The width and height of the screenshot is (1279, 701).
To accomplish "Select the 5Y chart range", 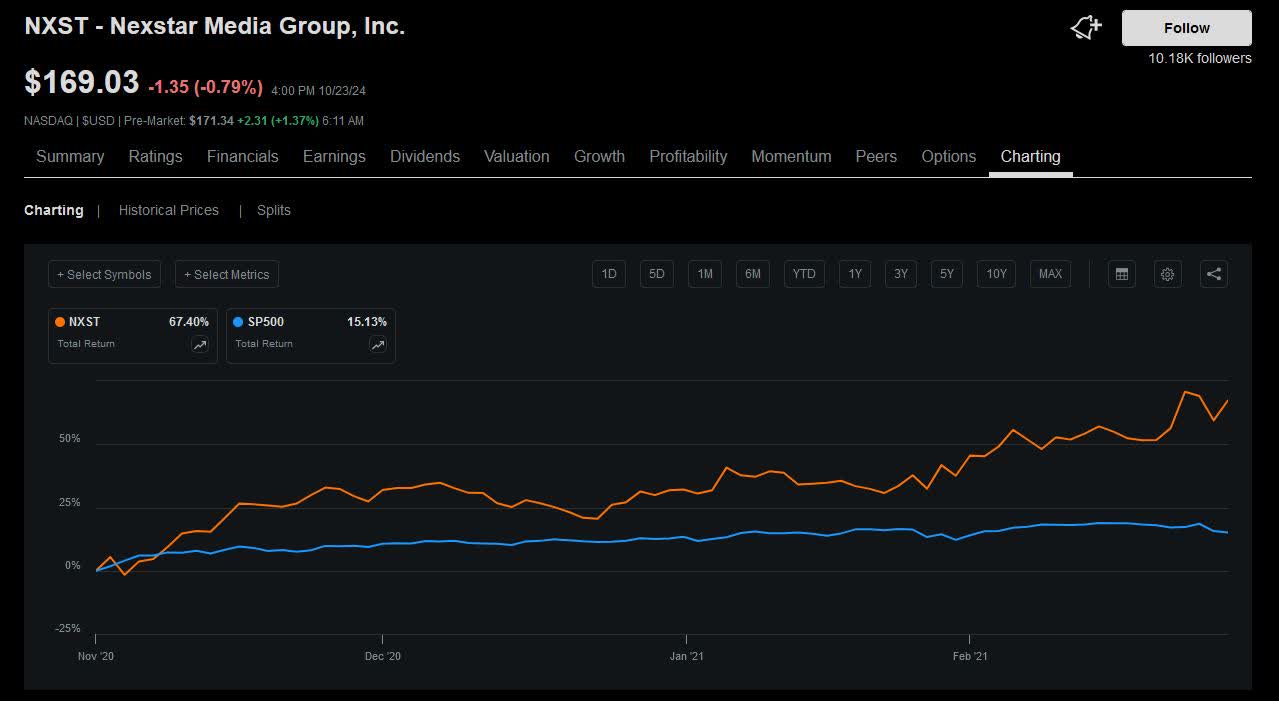I will (x=946, y=274).
